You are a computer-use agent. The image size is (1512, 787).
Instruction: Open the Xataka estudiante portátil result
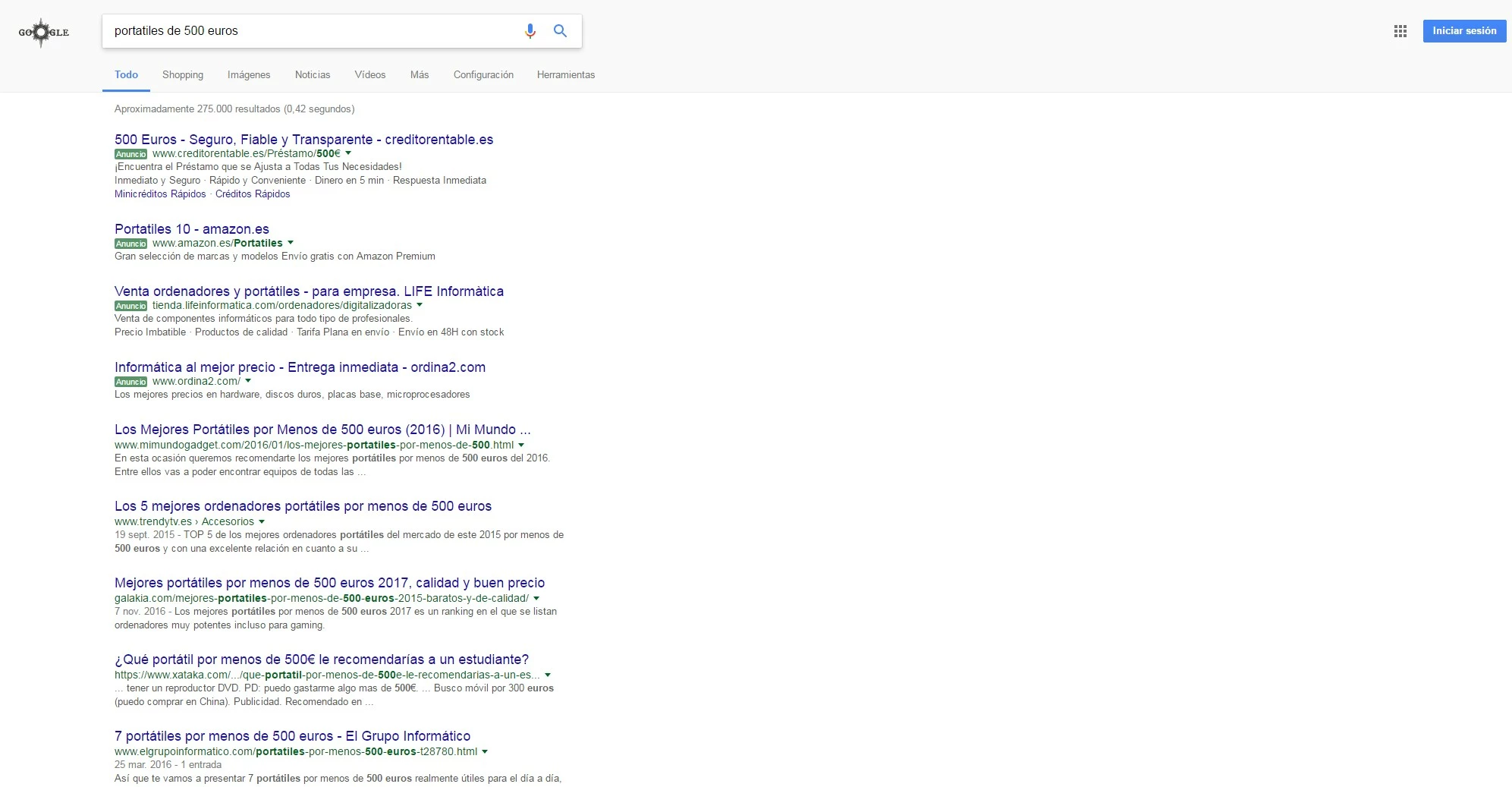pyautogui.click(x=322, y=660)
